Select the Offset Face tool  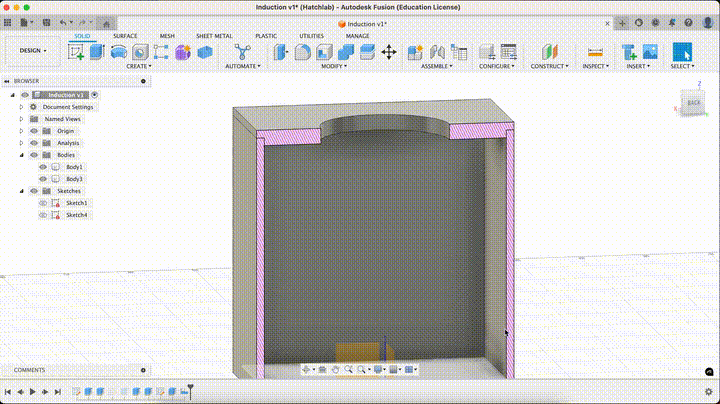tap(367, 52)
